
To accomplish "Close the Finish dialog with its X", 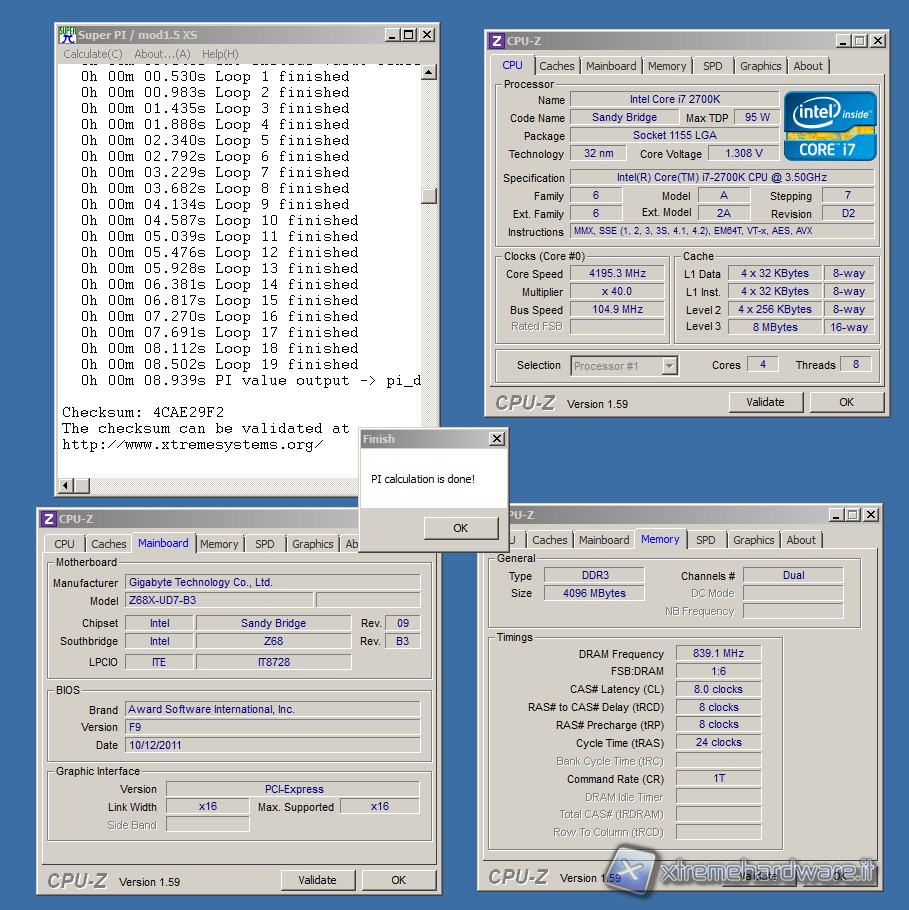I will pos(496,439).
